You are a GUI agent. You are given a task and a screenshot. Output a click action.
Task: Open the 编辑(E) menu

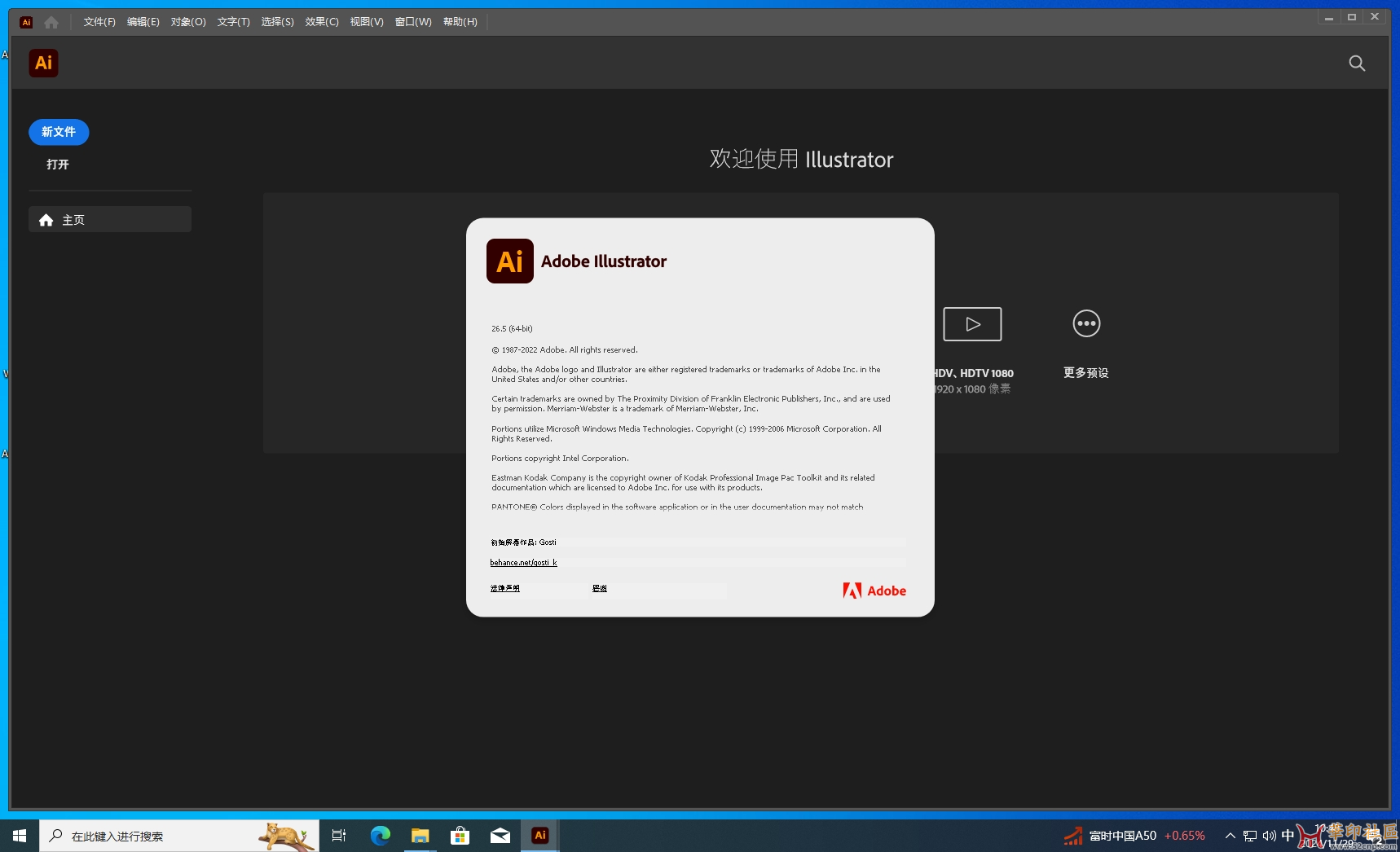(143, 22)
